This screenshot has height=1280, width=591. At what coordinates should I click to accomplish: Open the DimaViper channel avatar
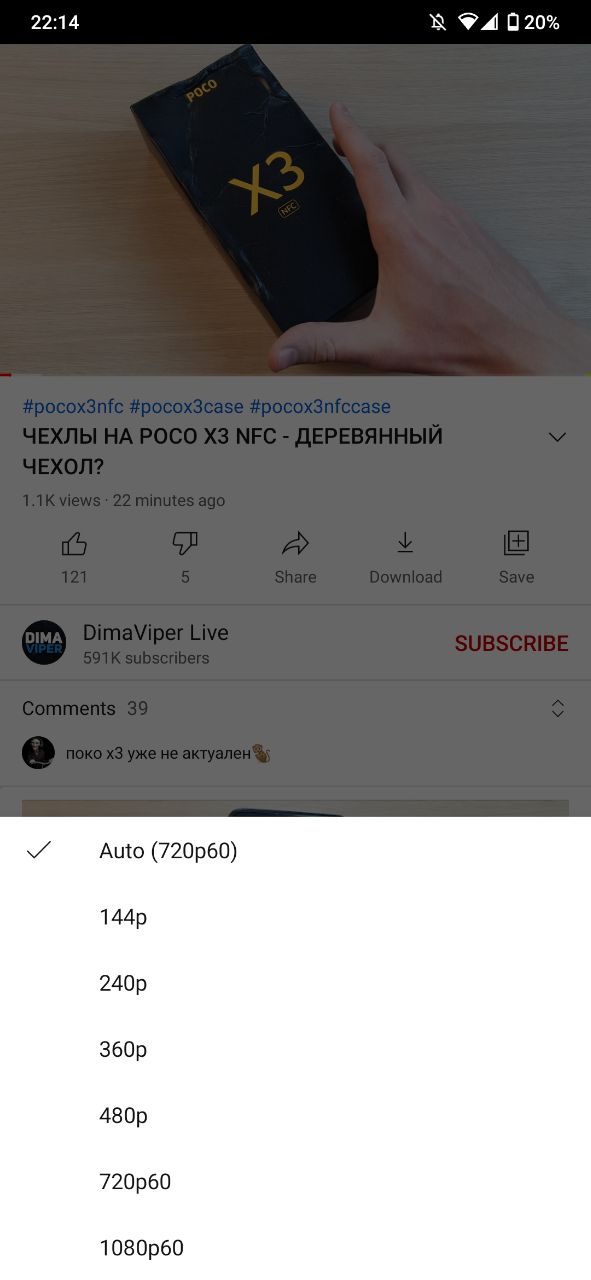(44, 643)
